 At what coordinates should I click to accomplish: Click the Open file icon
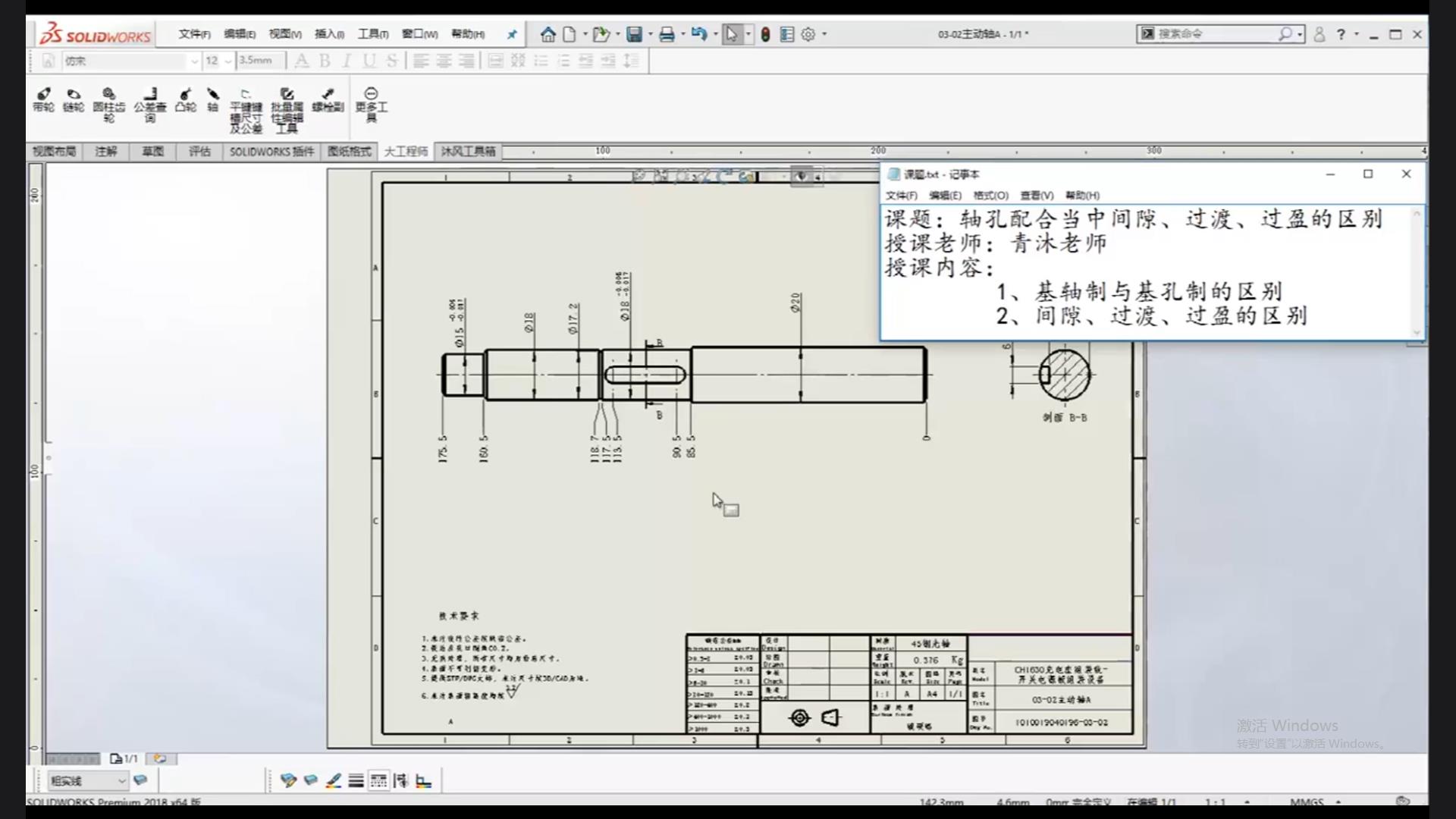tap(601, 34)
